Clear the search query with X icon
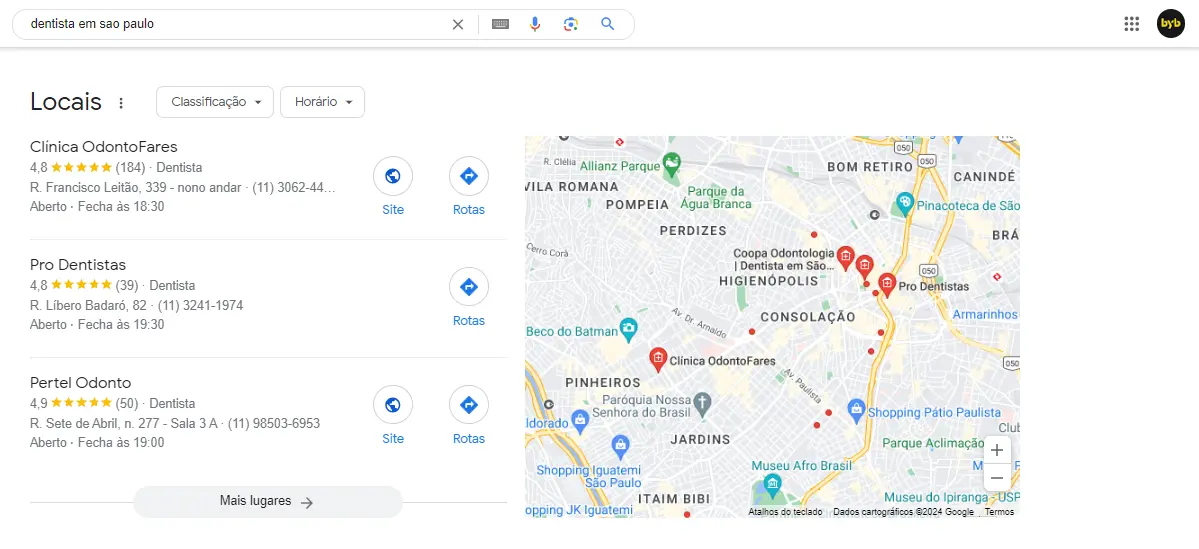Screen dimensions: 1199x549 458,24
